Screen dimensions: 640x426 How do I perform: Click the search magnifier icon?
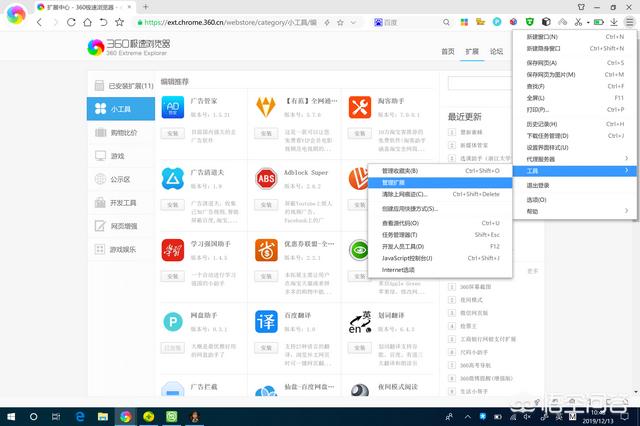click(447, 22)
